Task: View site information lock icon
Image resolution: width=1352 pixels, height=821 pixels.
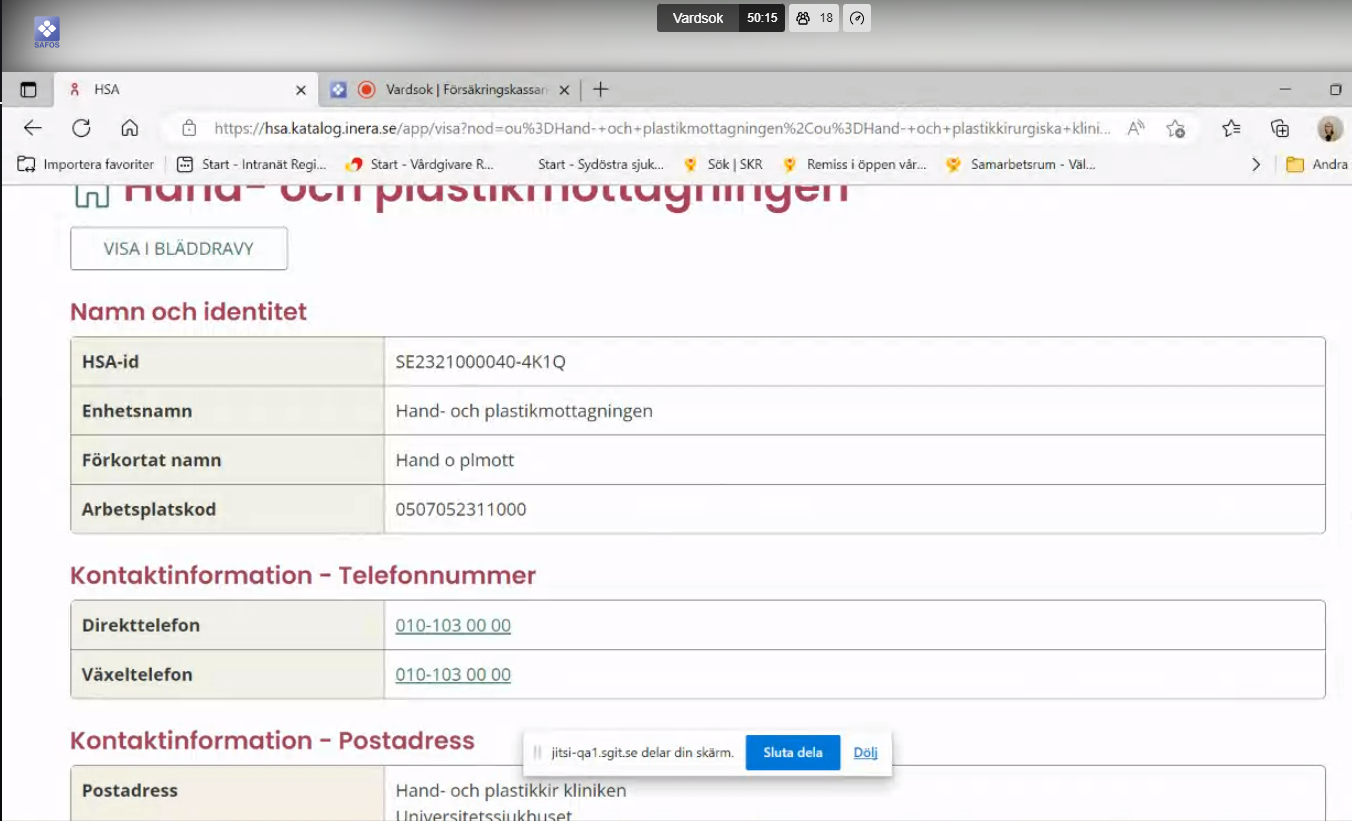Action: [x=188, y=128]
